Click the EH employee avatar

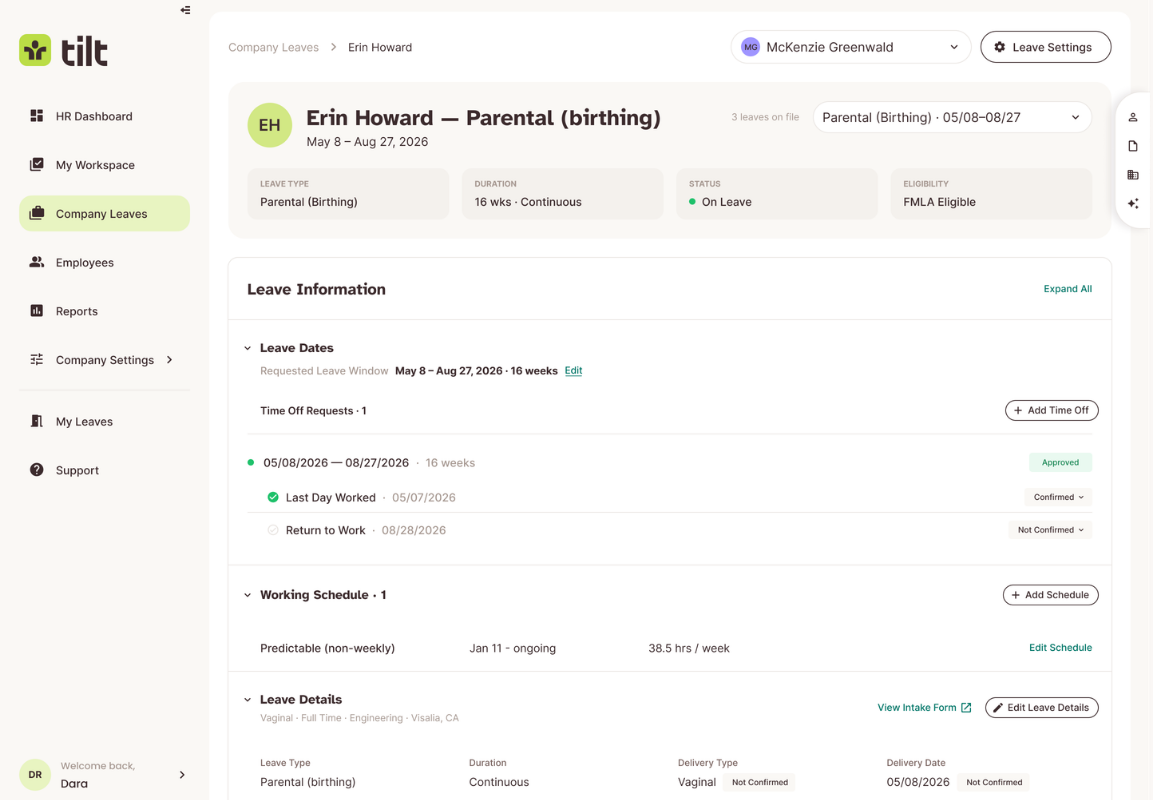(x=269, y=125)
